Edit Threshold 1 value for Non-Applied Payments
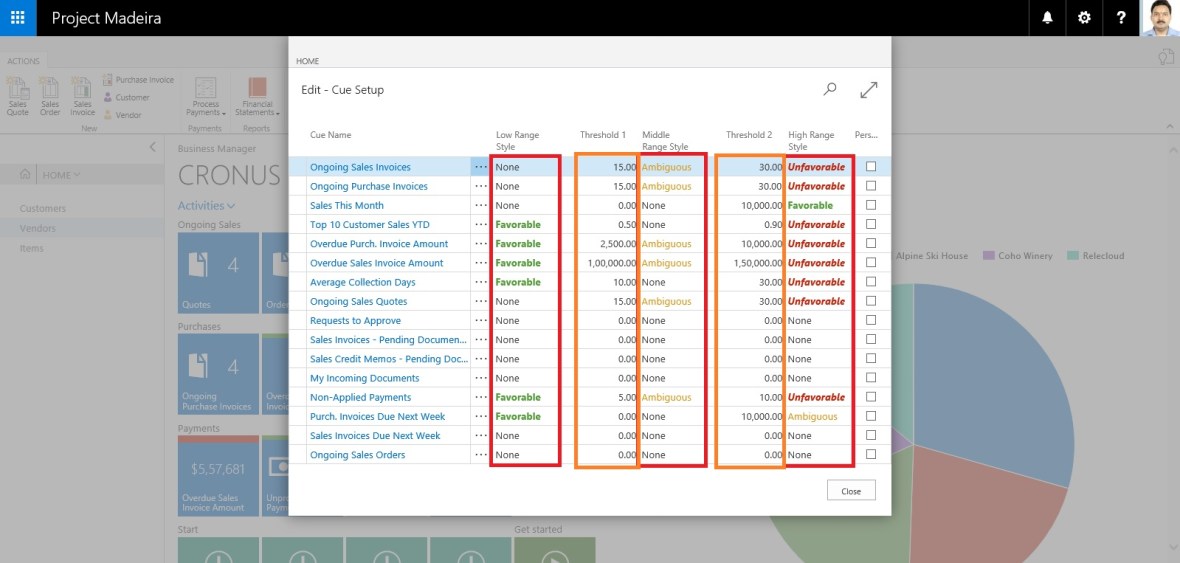Screen dimensions: 1180x563 pyautogui.click(x=608, y=397)
